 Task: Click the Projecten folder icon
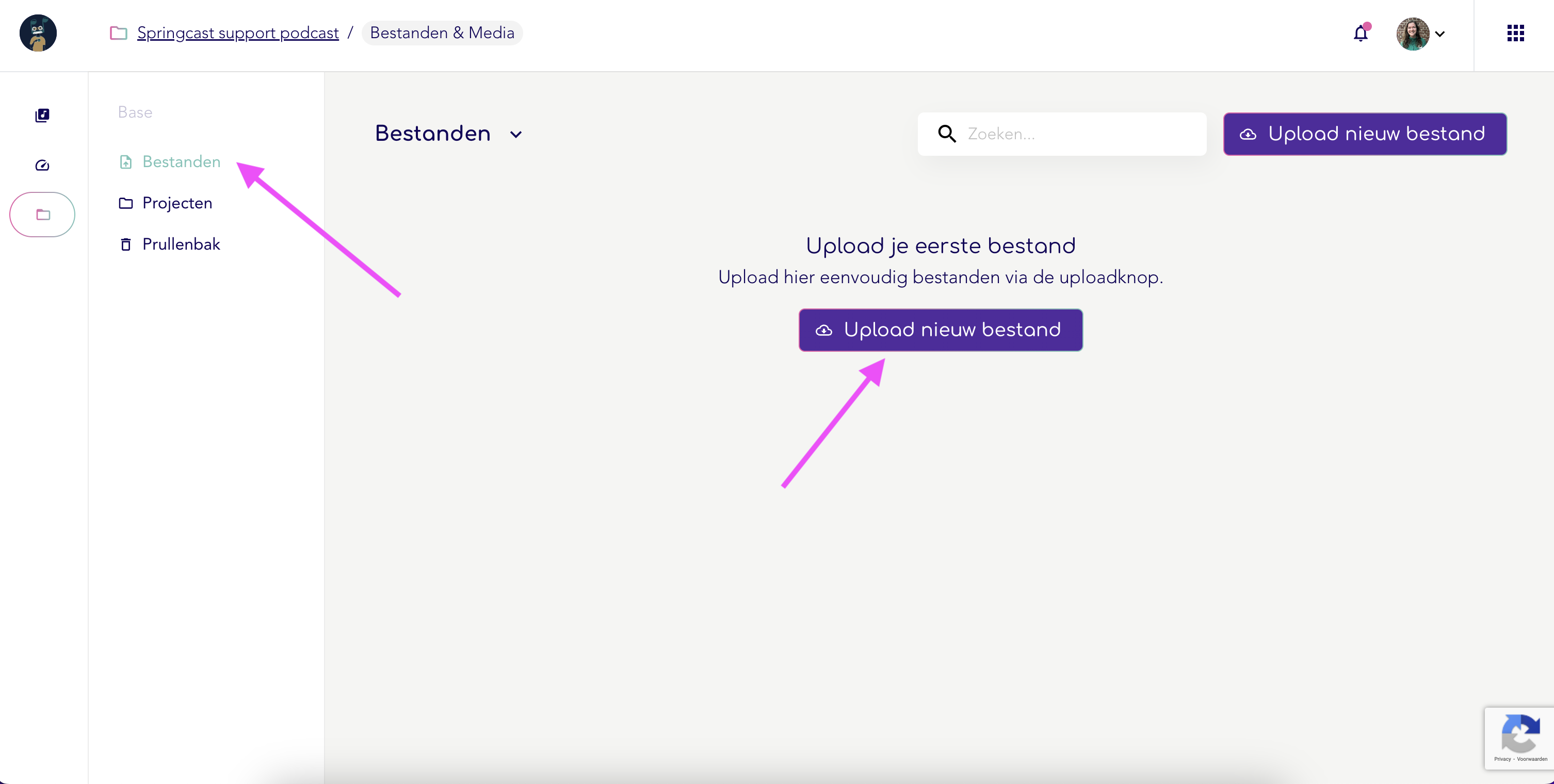click(x=125, y=203)
